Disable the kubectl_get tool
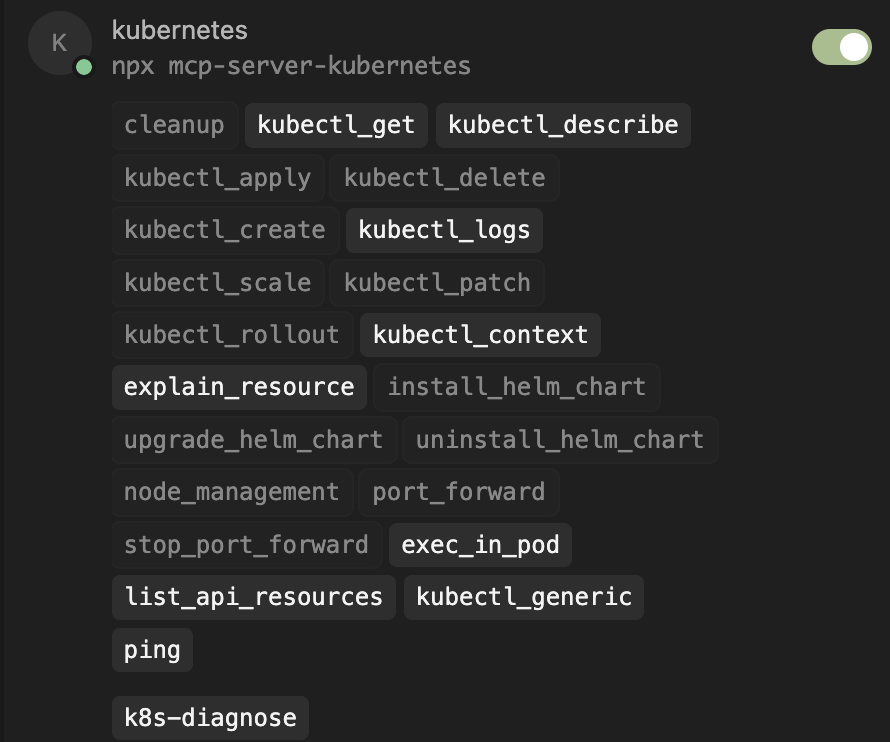This screenshot has height=742, width=890. coord(336,125)
